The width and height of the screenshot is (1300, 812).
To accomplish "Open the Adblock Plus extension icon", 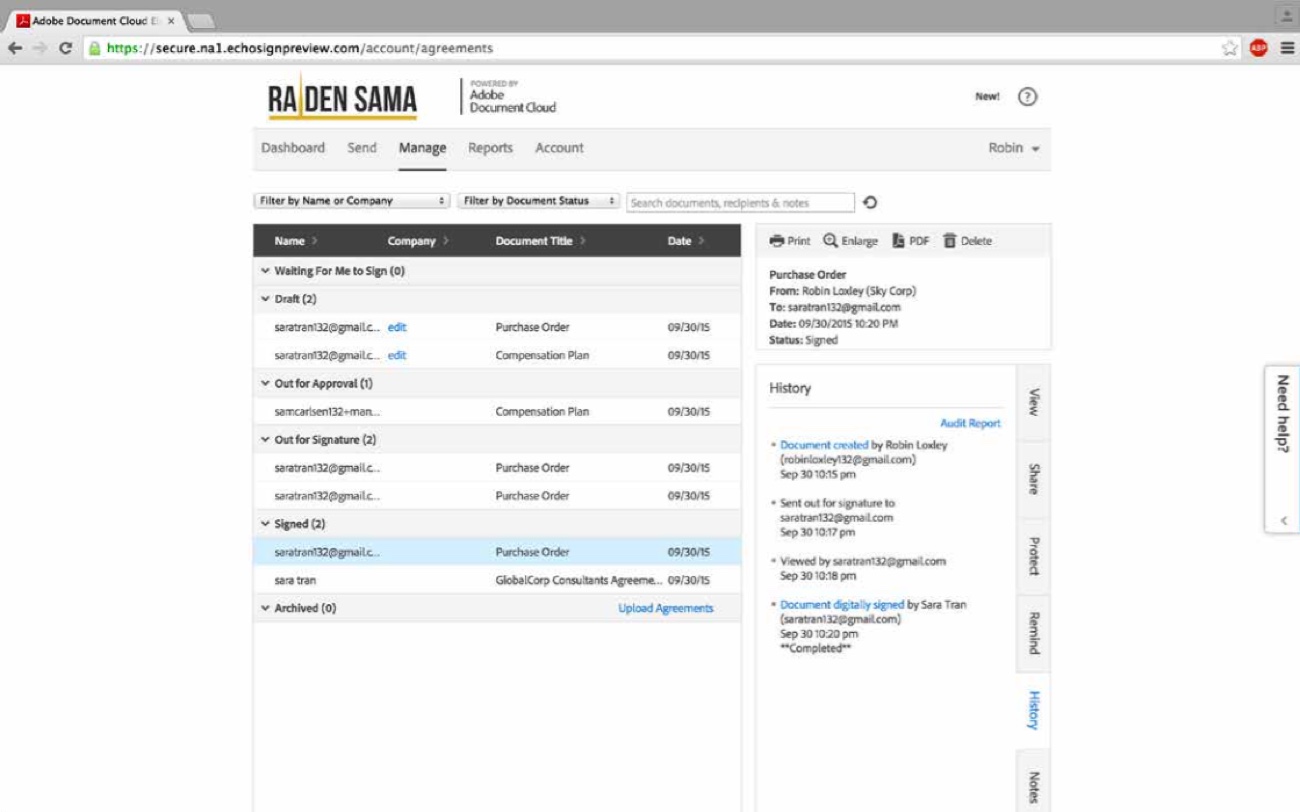I will 1258,48.
